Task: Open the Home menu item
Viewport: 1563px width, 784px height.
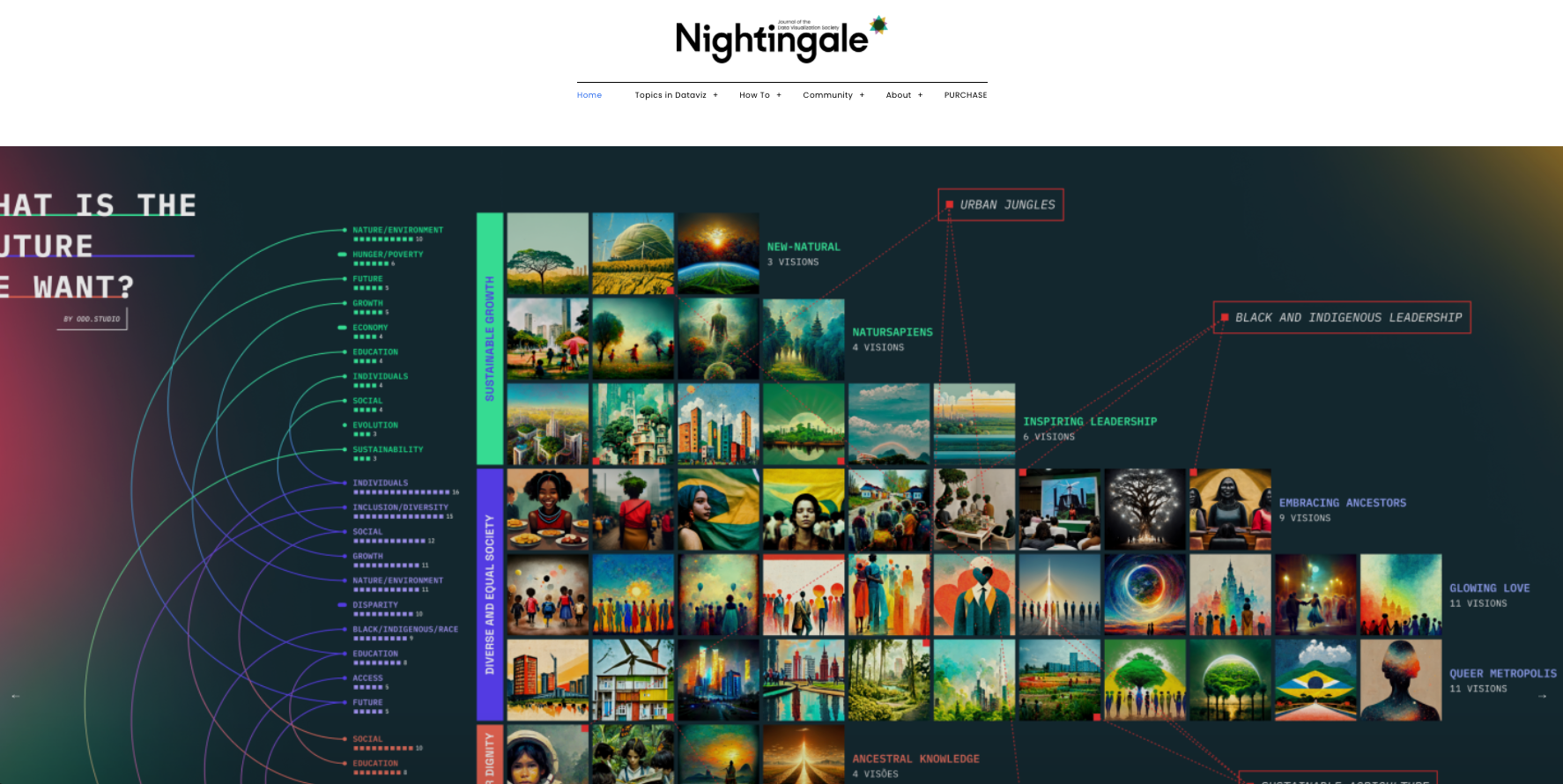Action: 589,95
